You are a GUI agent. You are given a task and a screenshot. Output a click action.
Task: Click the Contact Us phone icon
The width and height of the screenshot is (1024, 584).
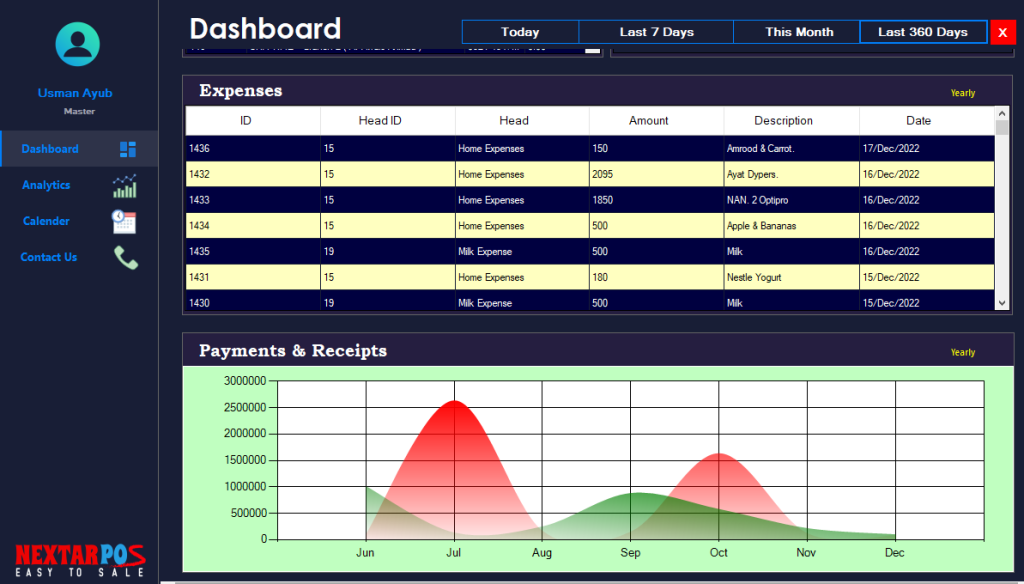(x=126, y=257)
